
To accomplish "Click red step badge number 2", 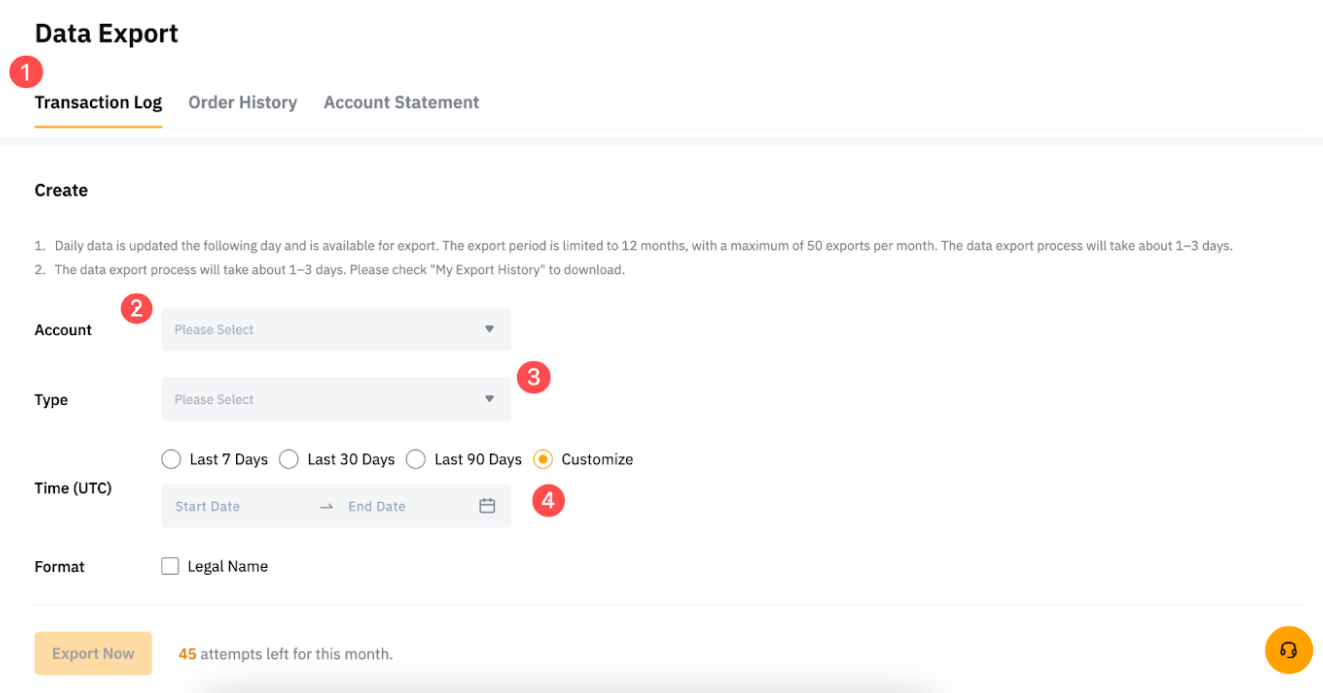I will tap(137, 308).
